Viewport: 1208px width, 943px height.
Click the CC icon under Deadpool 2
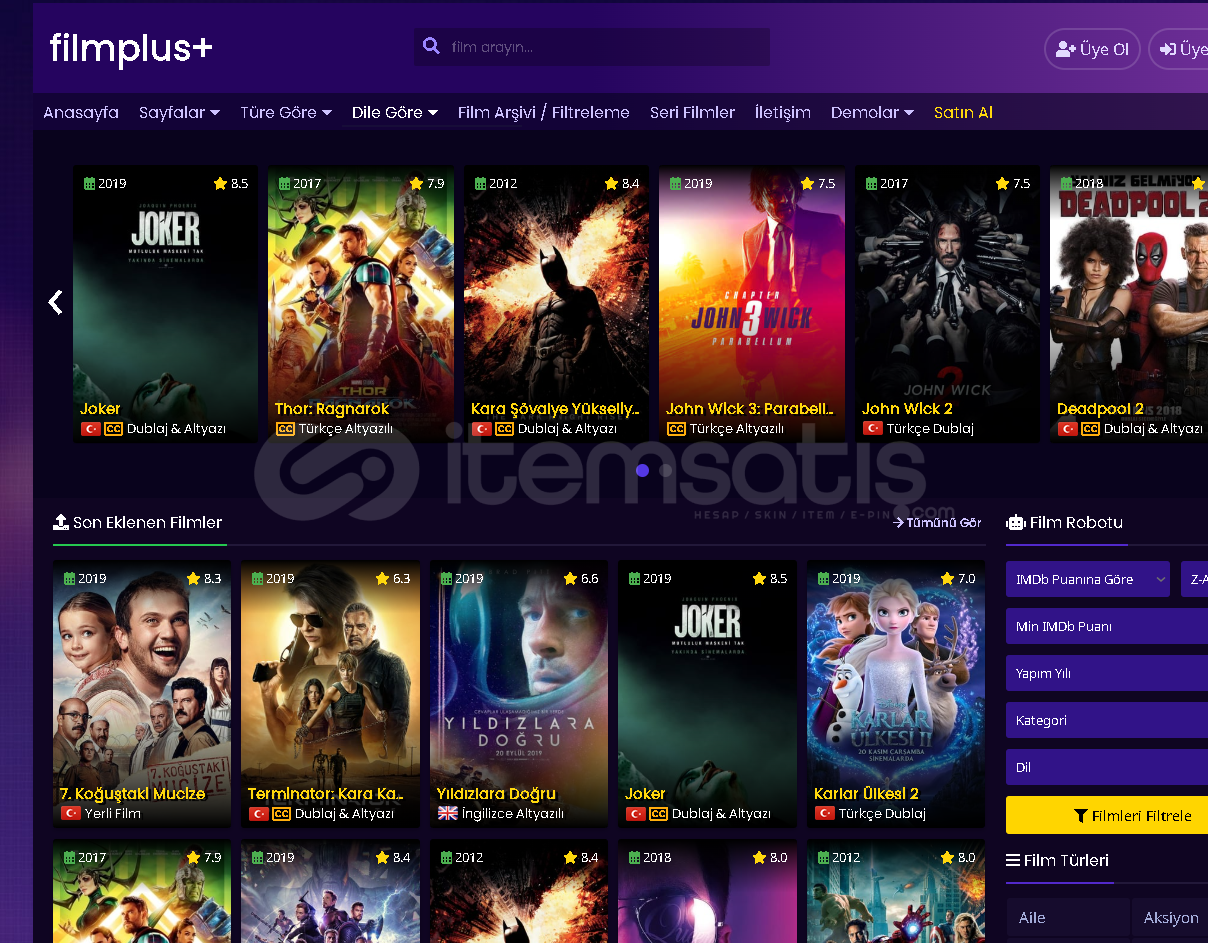(1090, 428)
